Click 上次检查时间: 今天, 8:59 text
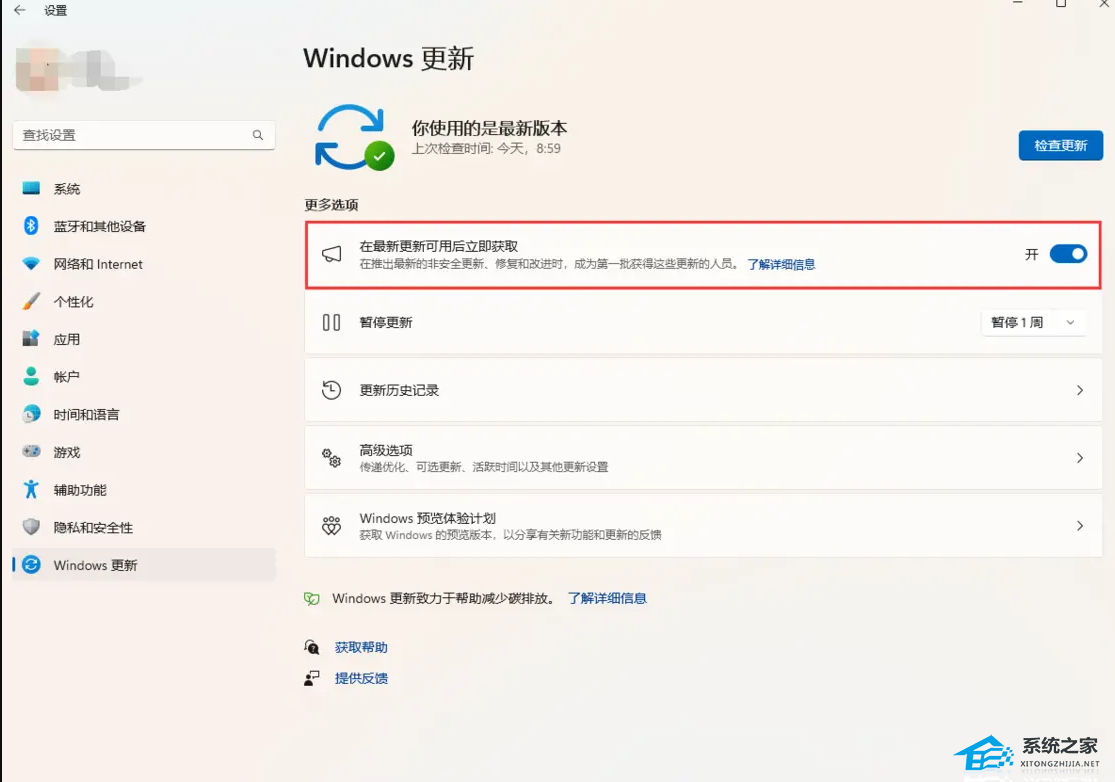Viewport: 1115px width, 782px height. [486, 149]
